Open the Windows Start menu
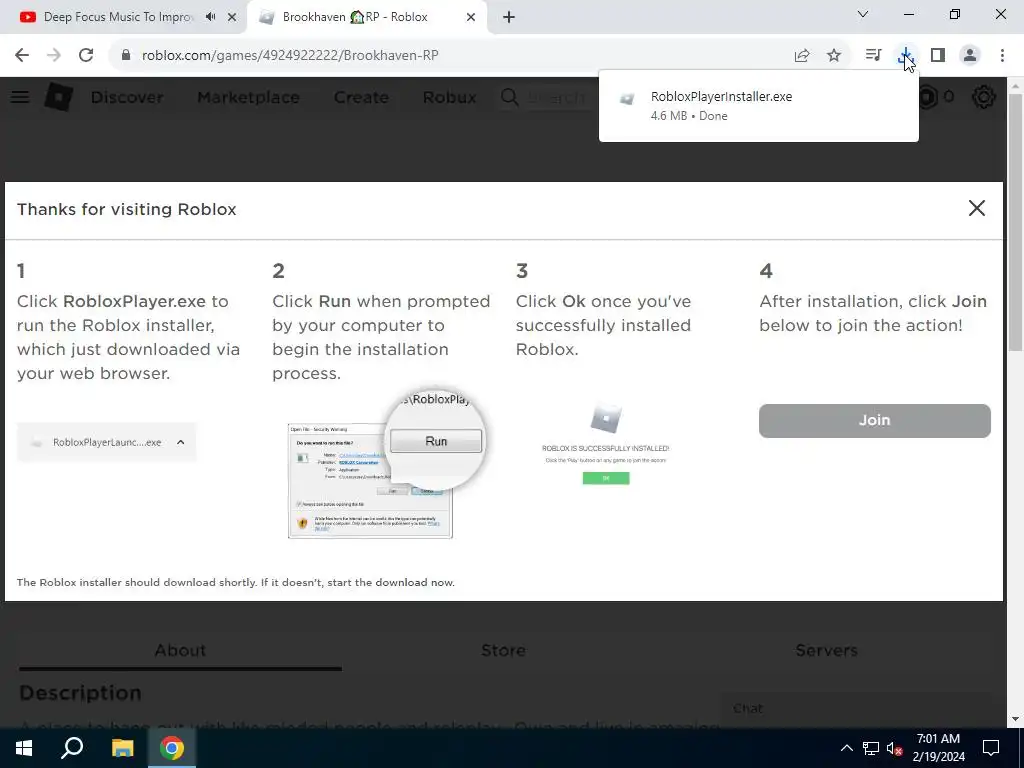The width and height of the screenshot is (1024, 768). pos(24,748)
